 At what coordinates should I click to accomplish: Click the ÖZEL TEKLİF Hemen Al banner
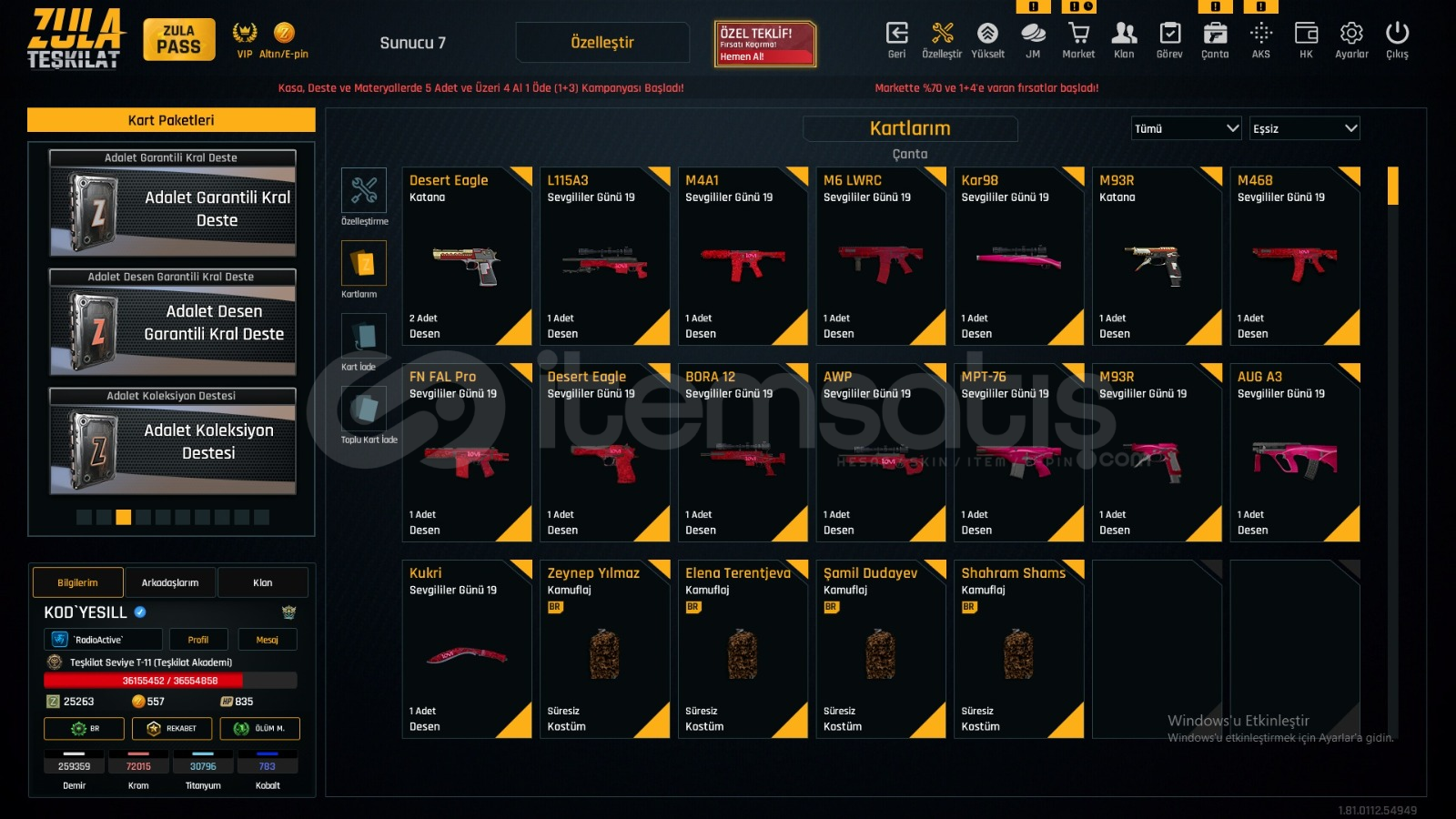764,44
